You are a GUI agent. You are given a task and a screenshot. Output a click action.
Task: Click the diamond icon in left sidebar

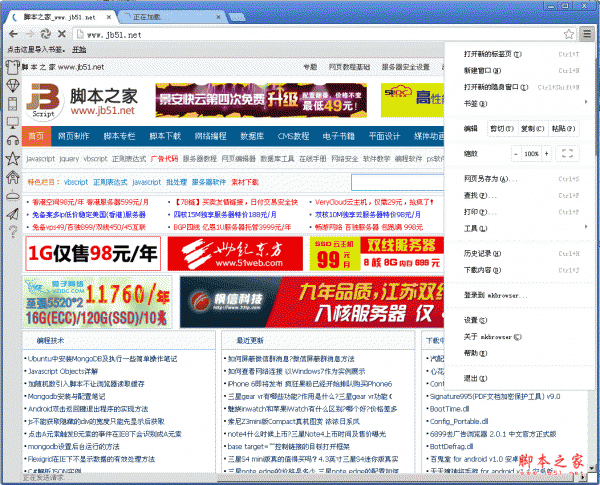coord(13,85)
